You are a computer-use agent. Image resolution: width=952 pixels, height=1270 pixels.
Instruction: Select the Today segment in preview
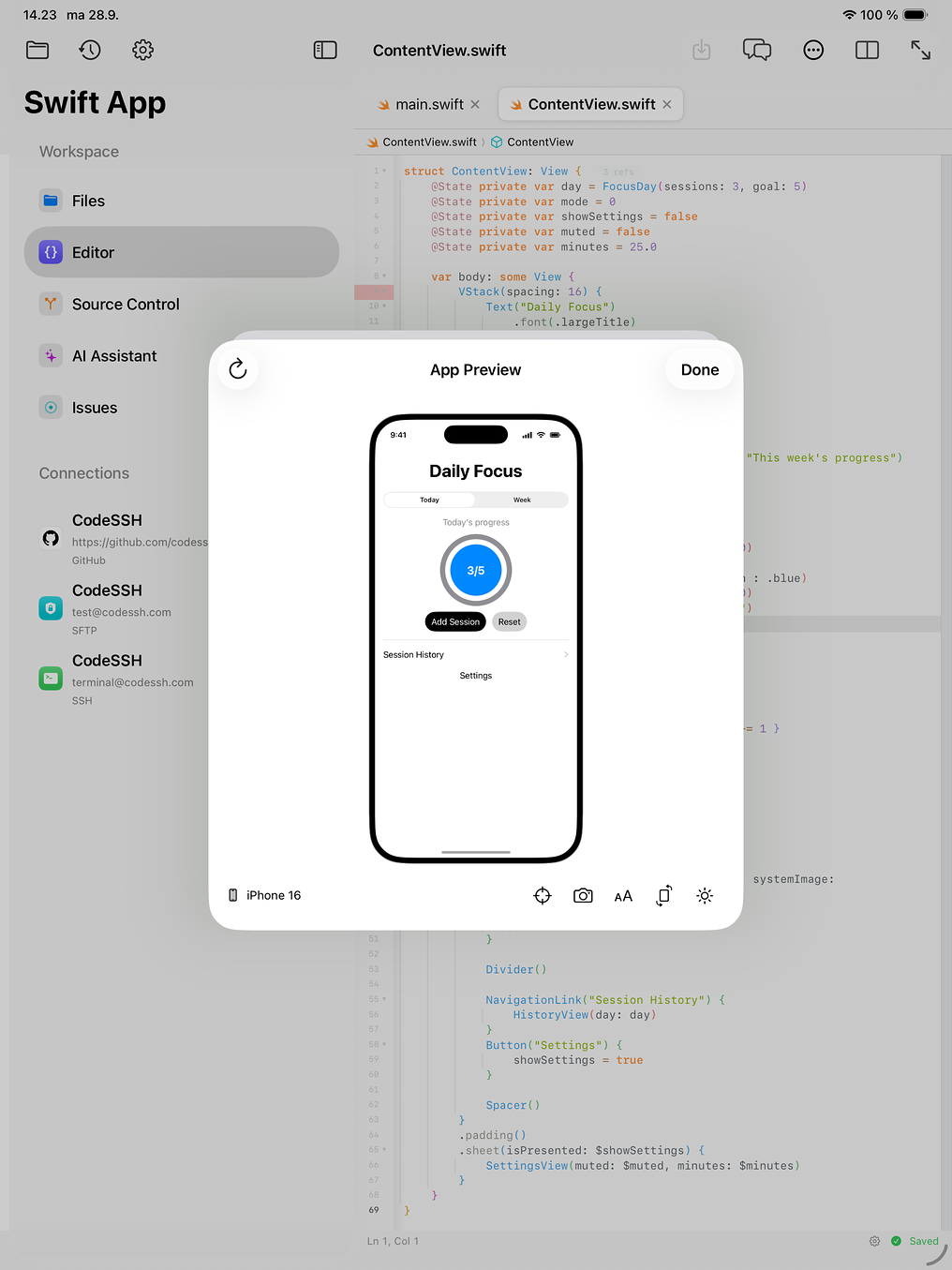pos(430,500)
